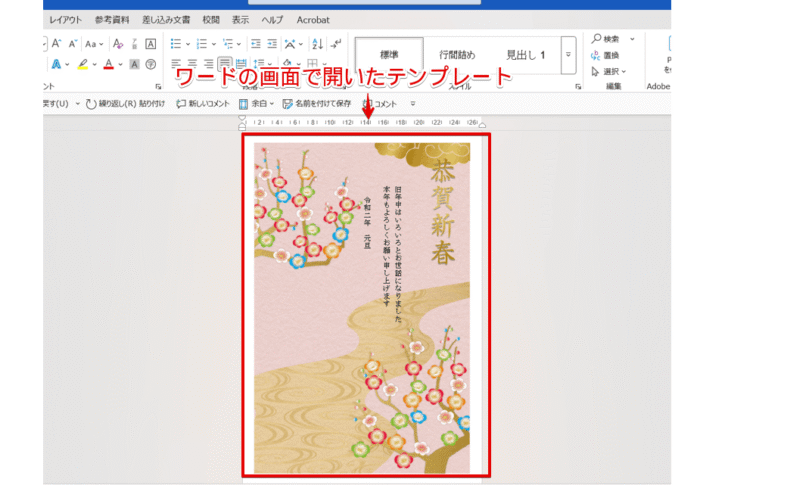Apply a bulleted list
812x485 pixels.
pos(176,44)
